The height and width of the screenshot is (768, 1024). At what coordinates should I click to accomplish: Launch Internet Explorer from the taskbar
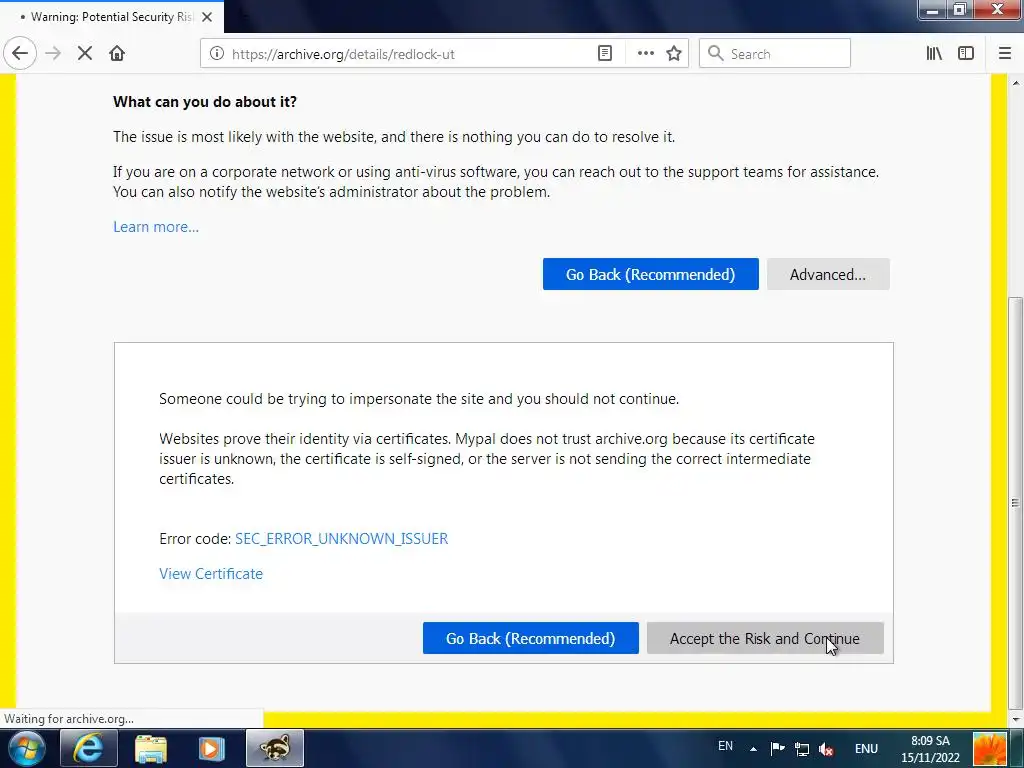(x=88, y=748)
